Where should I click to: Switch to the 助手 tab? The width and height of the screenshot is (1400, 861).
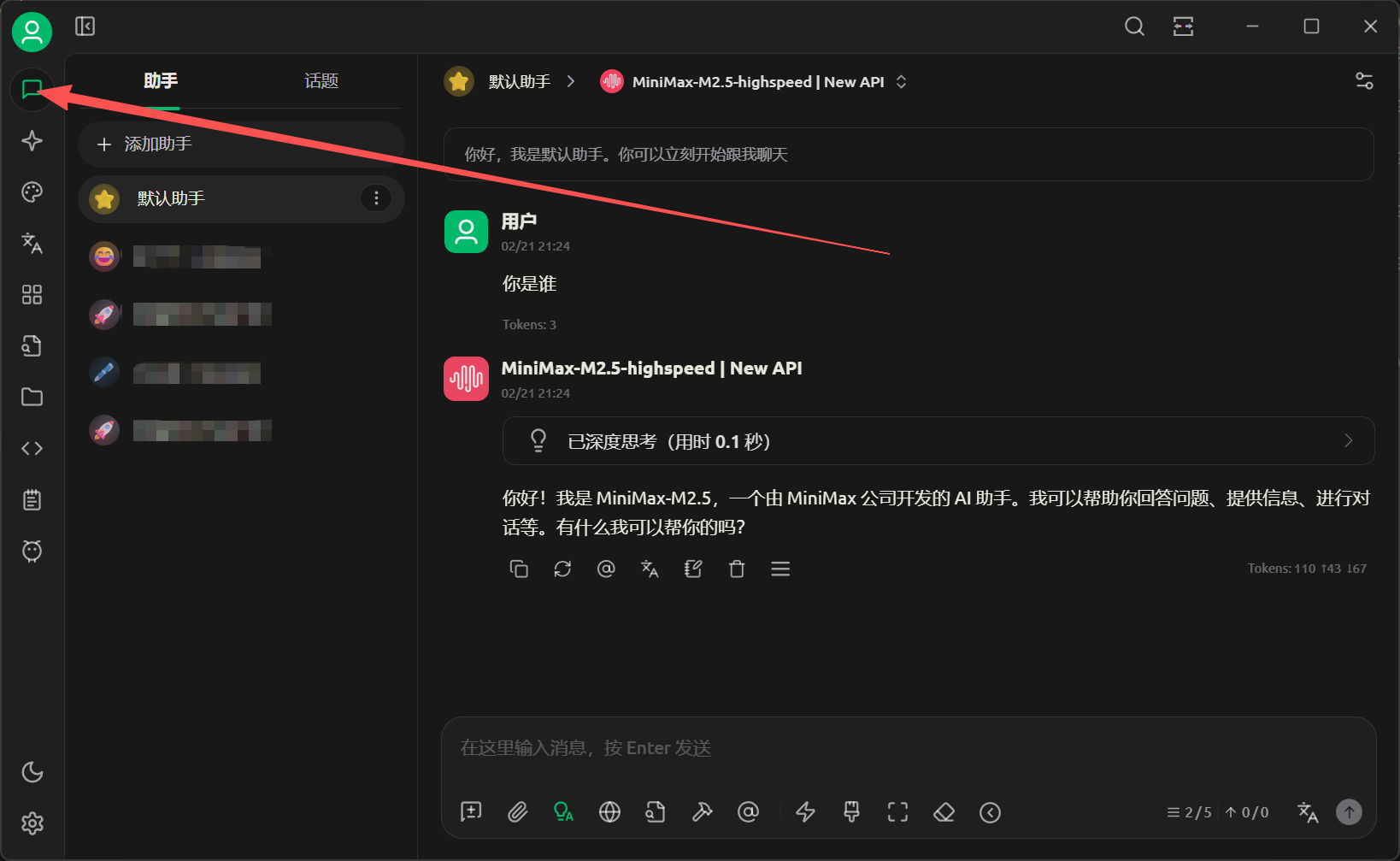(x=161, y=81)
